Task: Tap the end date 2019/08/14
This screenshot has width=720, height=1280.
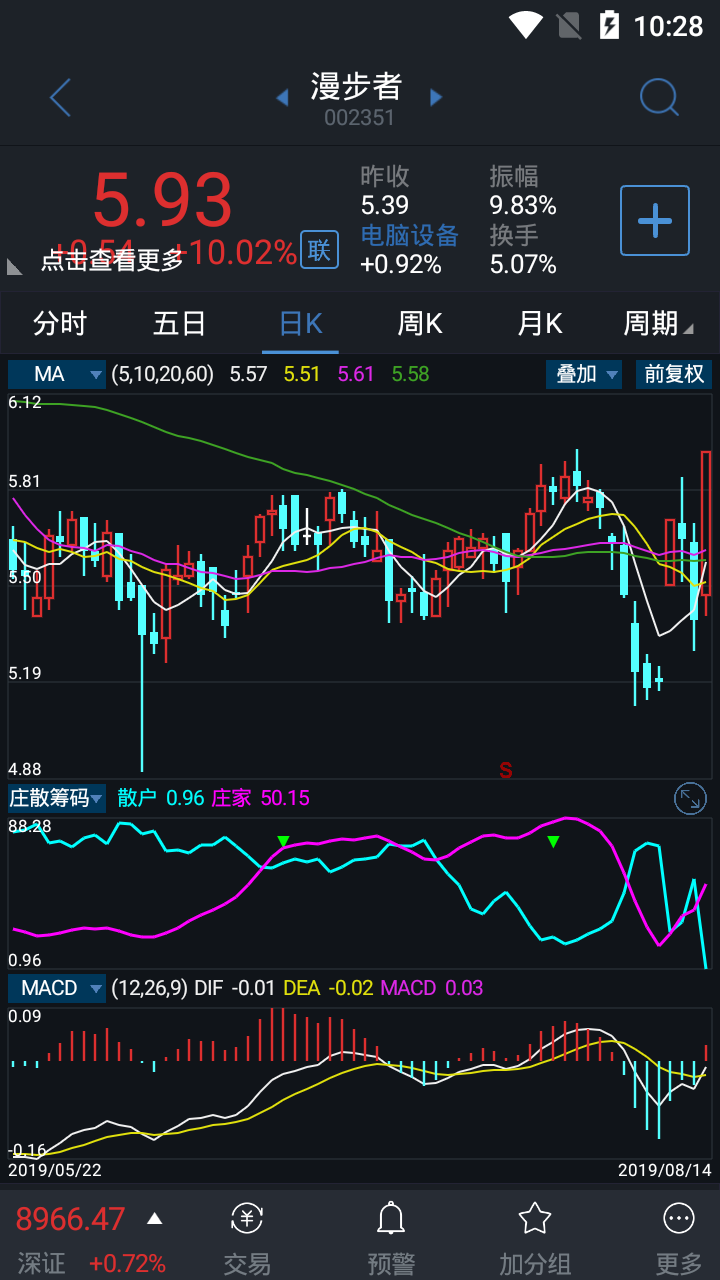Action: click(664, 1169)
